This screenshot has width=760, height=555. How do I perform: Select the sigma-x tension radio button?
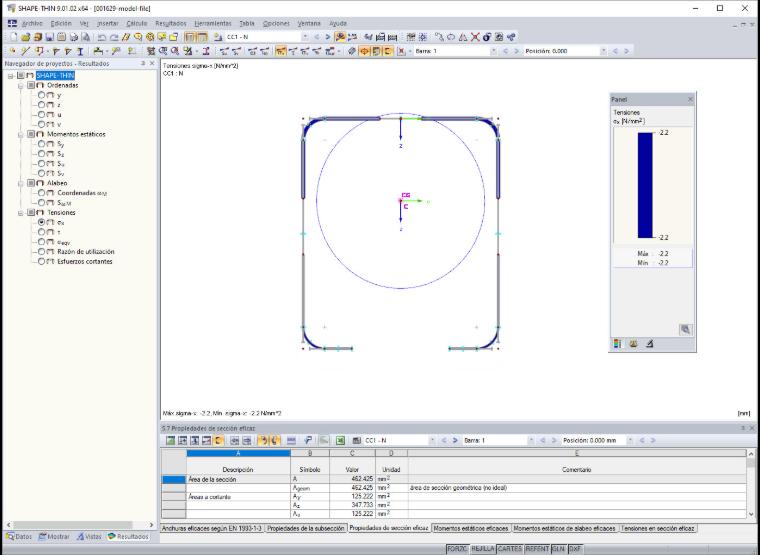[x=42, y=222]
